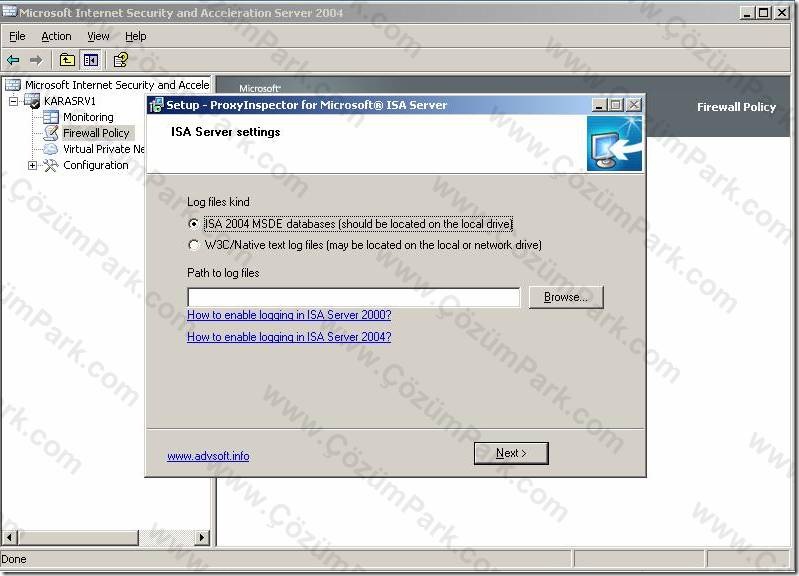799x576 pixels.
Task: Click the tree pane scrollbar left arrow
Action: click(x=10, y=537)
